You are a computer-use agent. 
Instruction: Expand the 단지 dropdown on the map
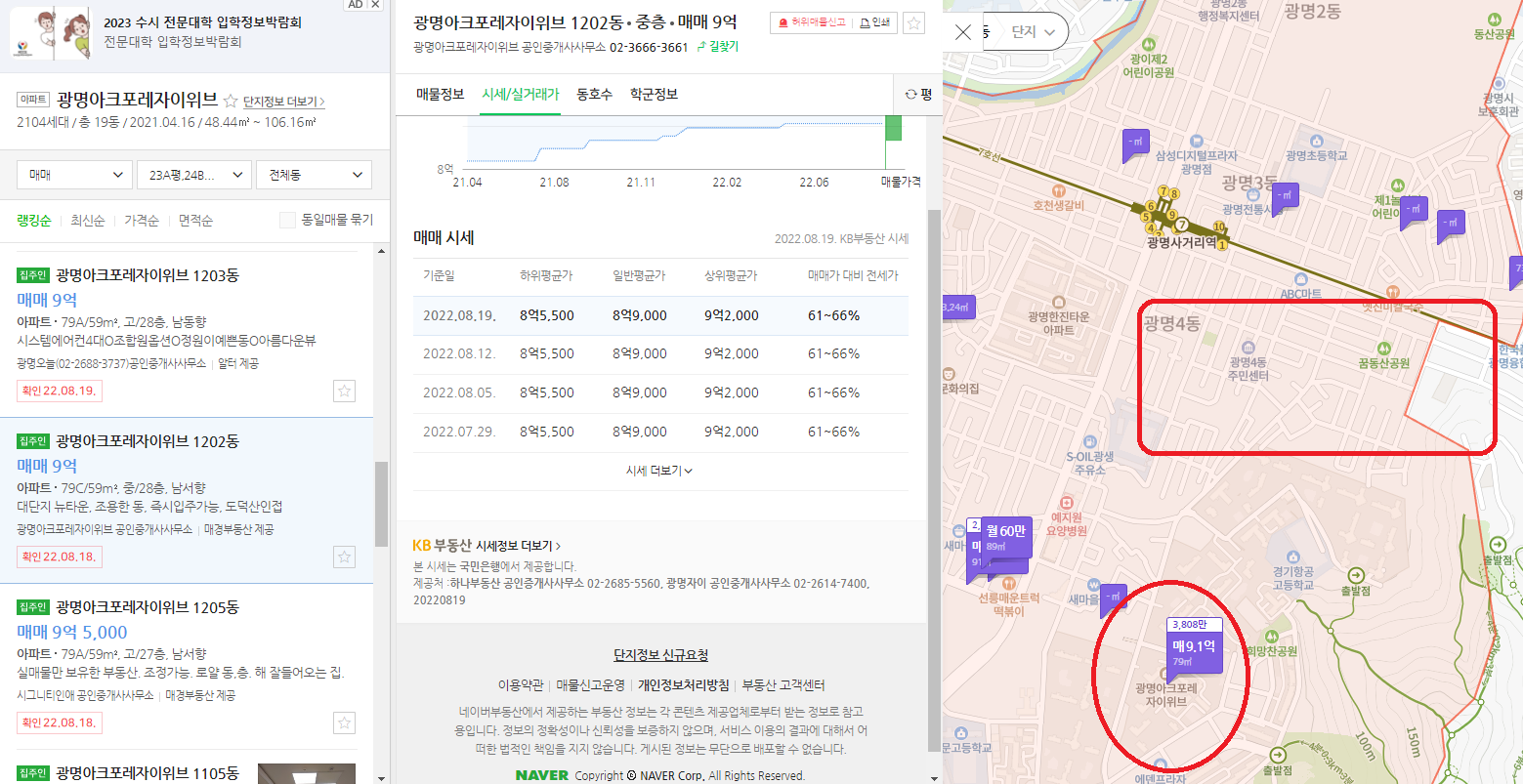point(1033,32)
